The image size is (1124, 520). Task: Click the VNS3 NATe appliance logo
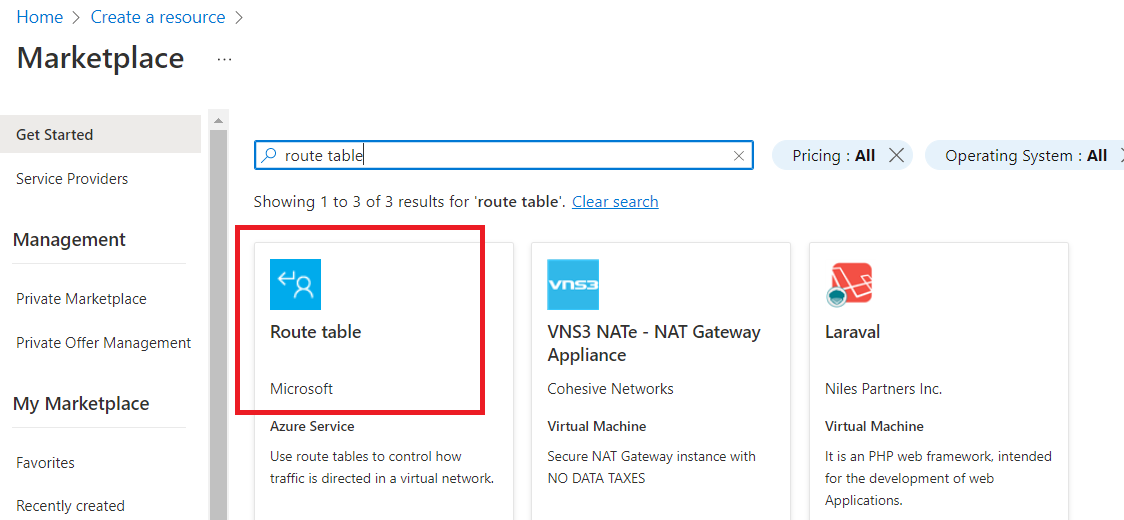pyautogui.click(x=573, y=284)
